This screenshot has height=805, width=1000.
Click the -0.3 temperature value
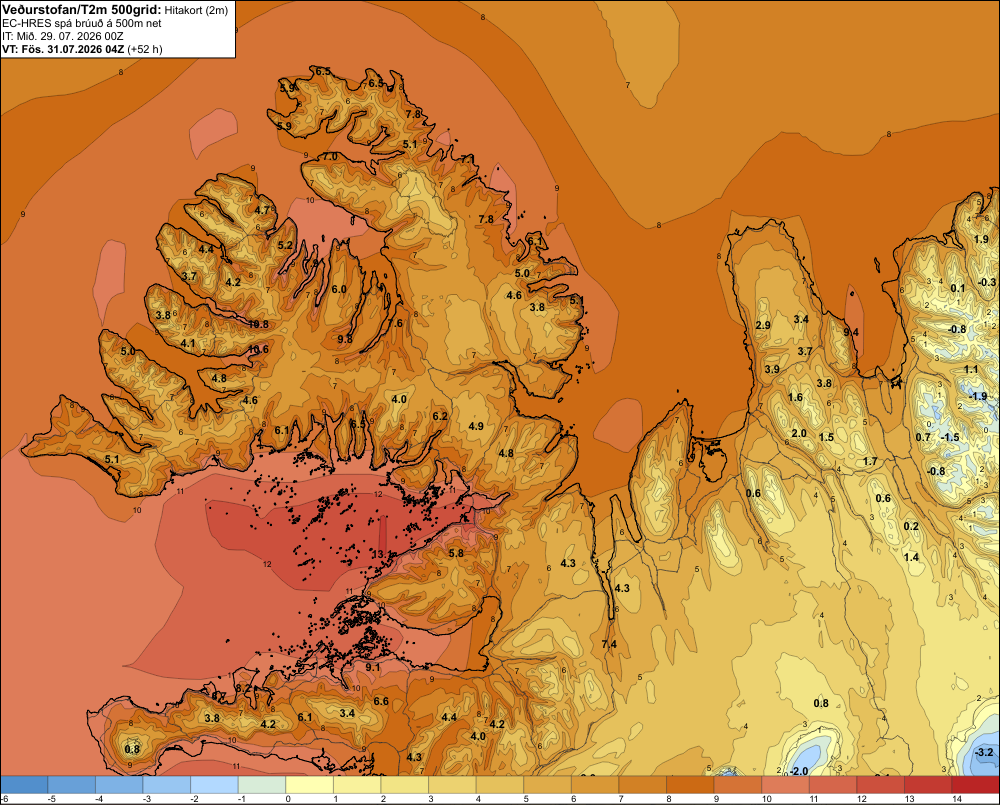(987, 282)
